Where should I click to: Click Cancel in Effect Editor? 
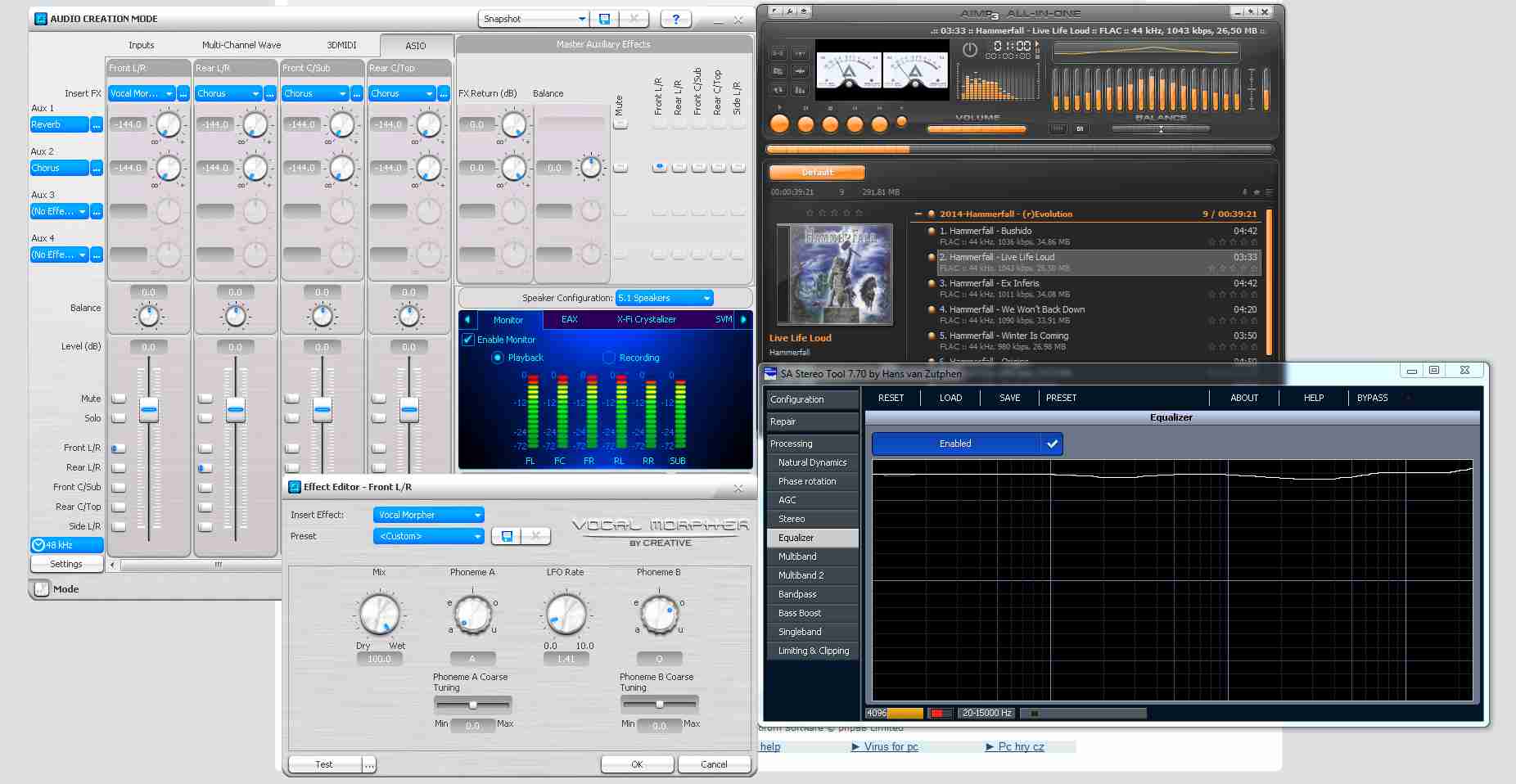pyautogui.click(x=714, y=764)
